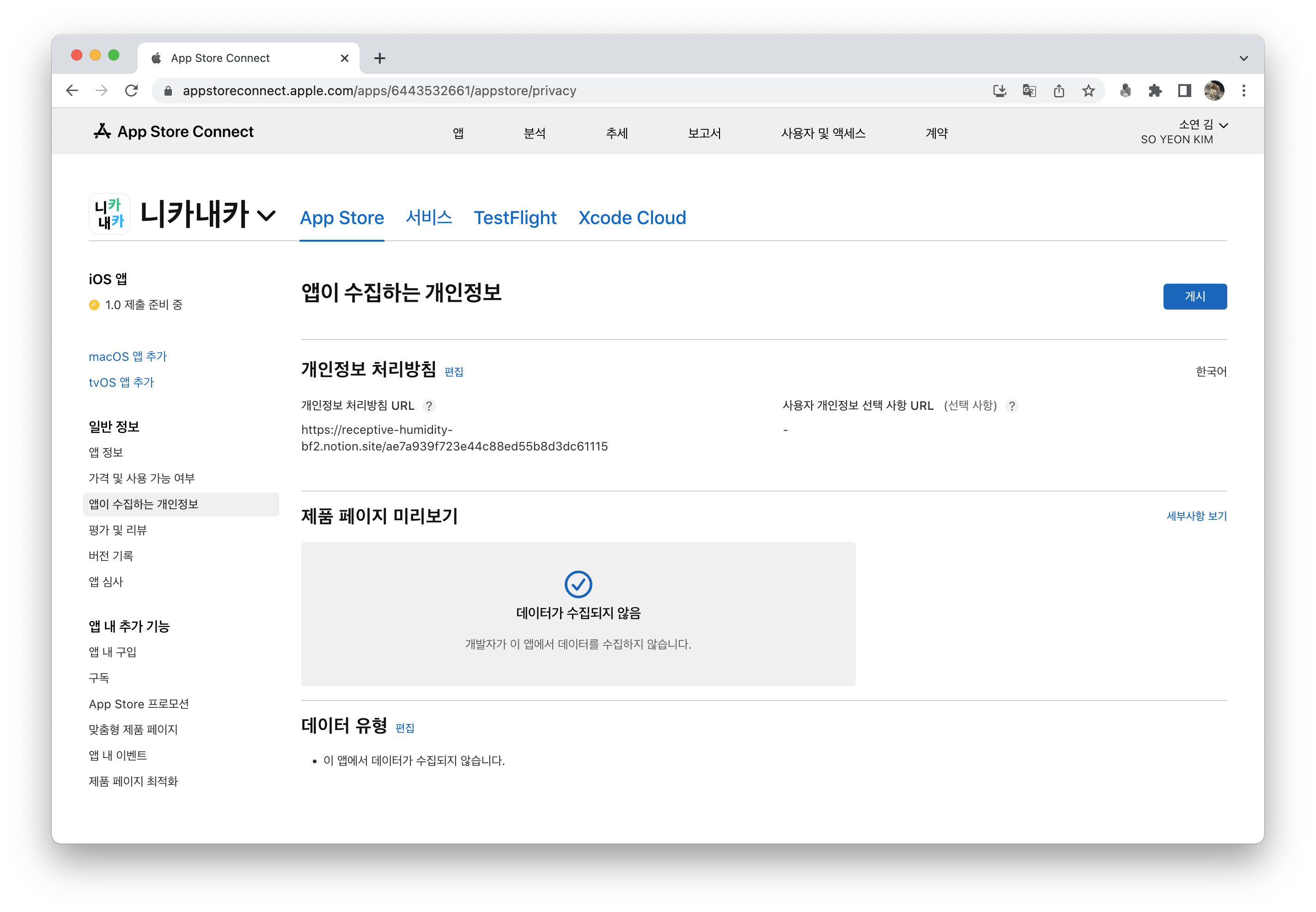Click the 데이터가 수집되지 않음 preview card text
This screenshot has height=912, width=1316.
(578, 613)
